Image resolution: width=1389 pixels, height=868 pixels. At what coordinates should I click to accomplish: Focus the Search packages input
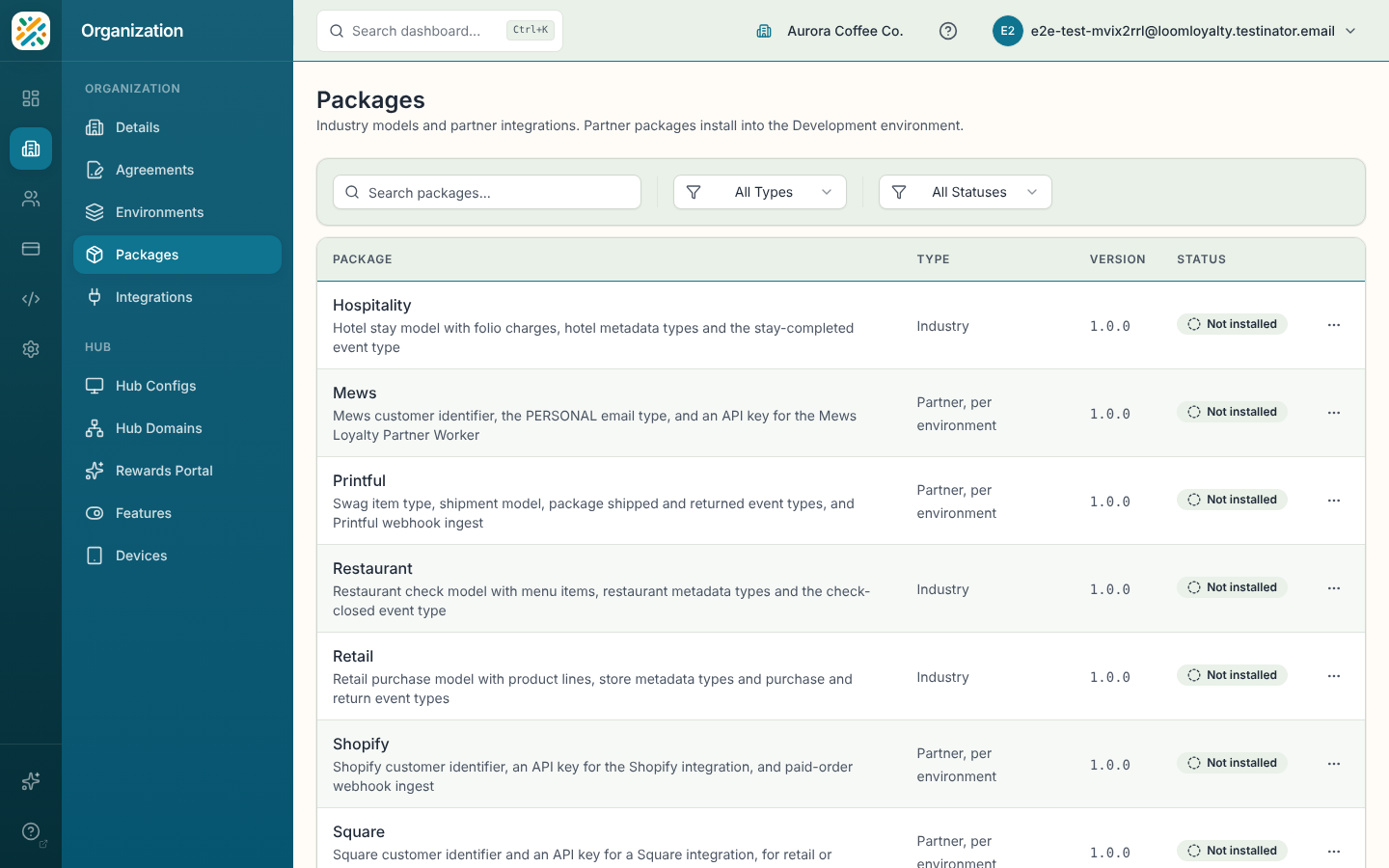click(487, 192)
